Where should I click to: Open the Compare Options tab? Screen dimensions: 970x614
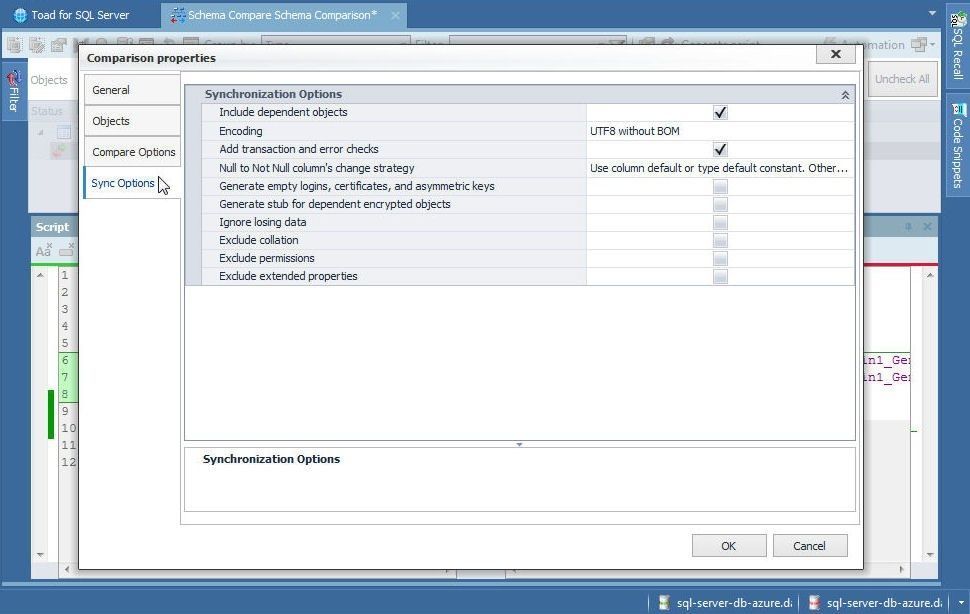coord(132,151)
